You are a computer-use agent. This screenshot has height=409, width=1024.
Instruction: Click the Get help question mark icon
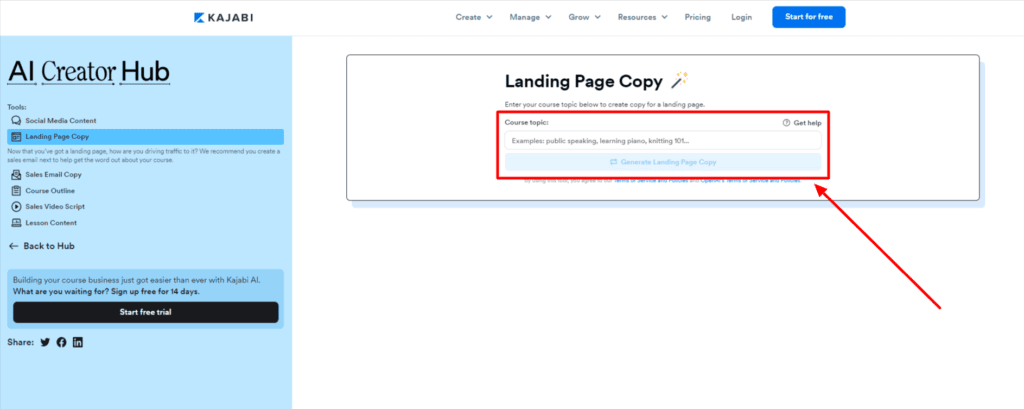point(786,123)
